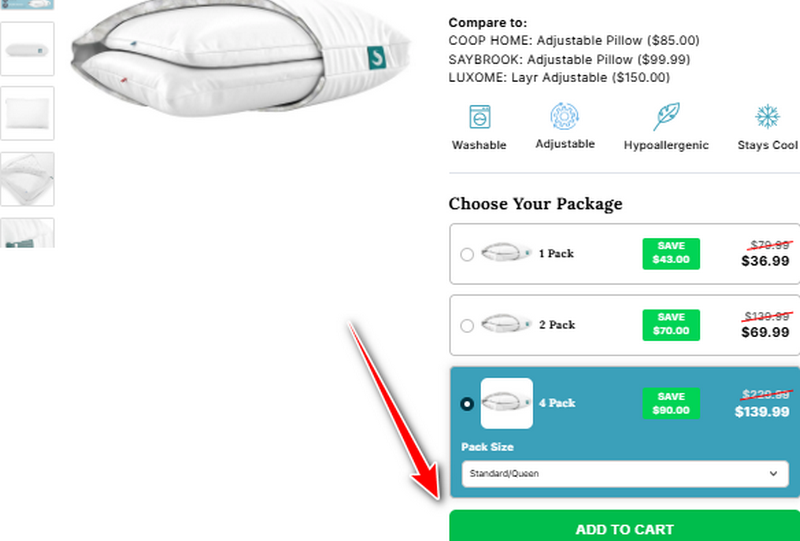Click the pillow image in 4 Pack option
Viewport: 800px width, 541px height.
[507, 403]
